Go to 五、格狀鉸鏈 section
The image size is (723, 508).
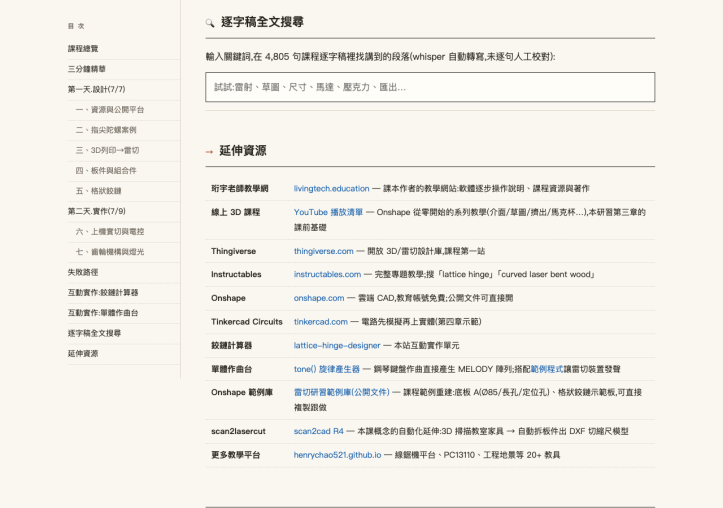tap(99, 191)
